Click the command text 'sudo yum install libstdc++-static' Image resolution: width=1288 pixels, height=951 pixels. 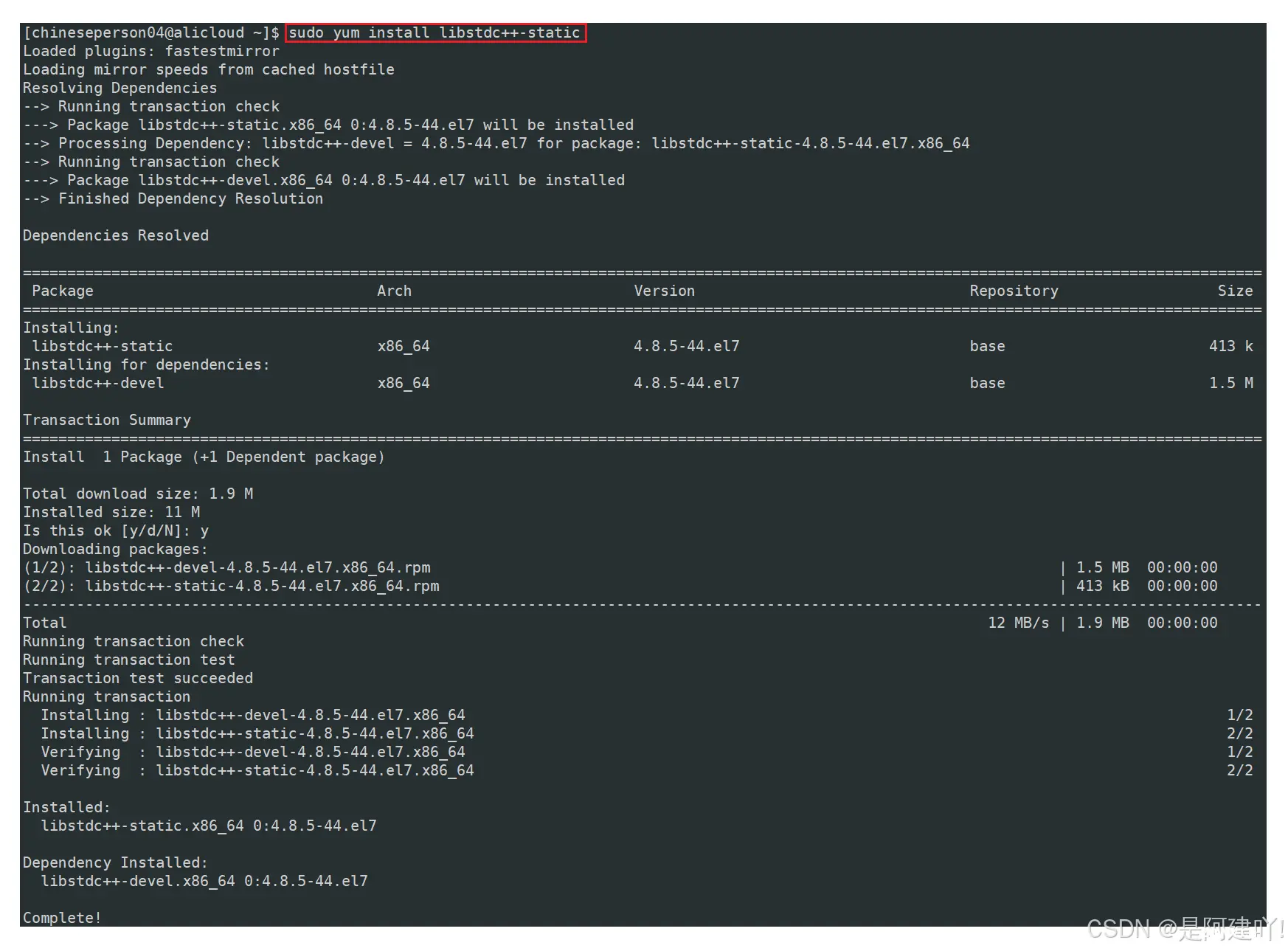434,32
